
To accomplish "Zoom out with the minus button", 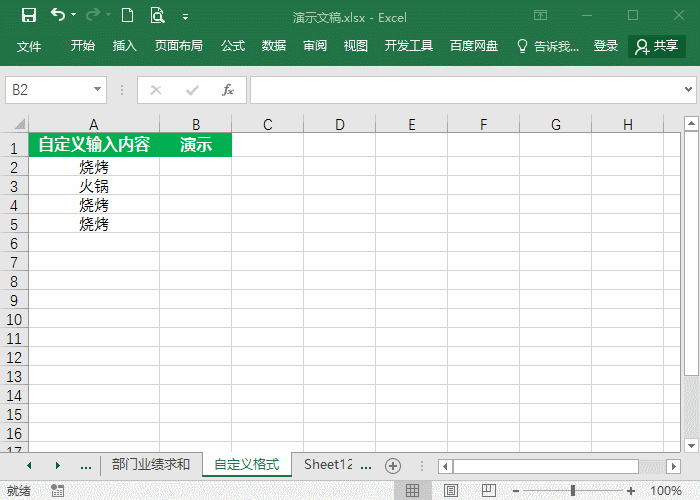I will pos(516,491).
